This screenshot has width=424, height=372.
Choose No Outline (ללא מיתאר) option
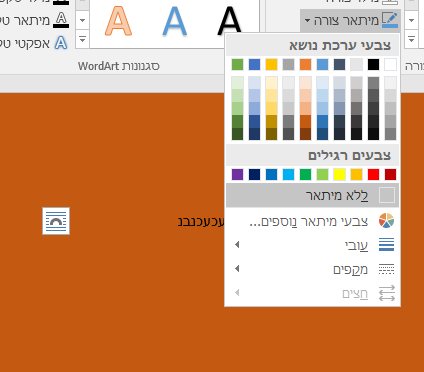[x=312, y=195]
